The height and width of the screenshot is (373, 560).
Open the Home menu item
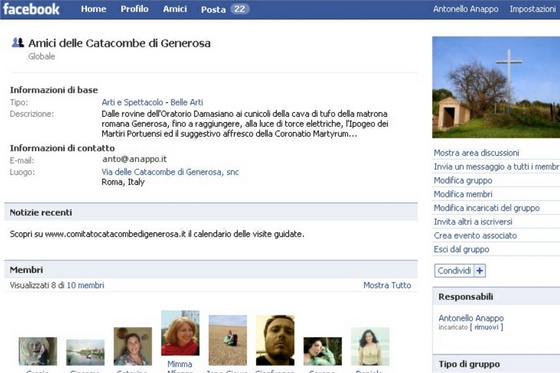tap(93, 9)
